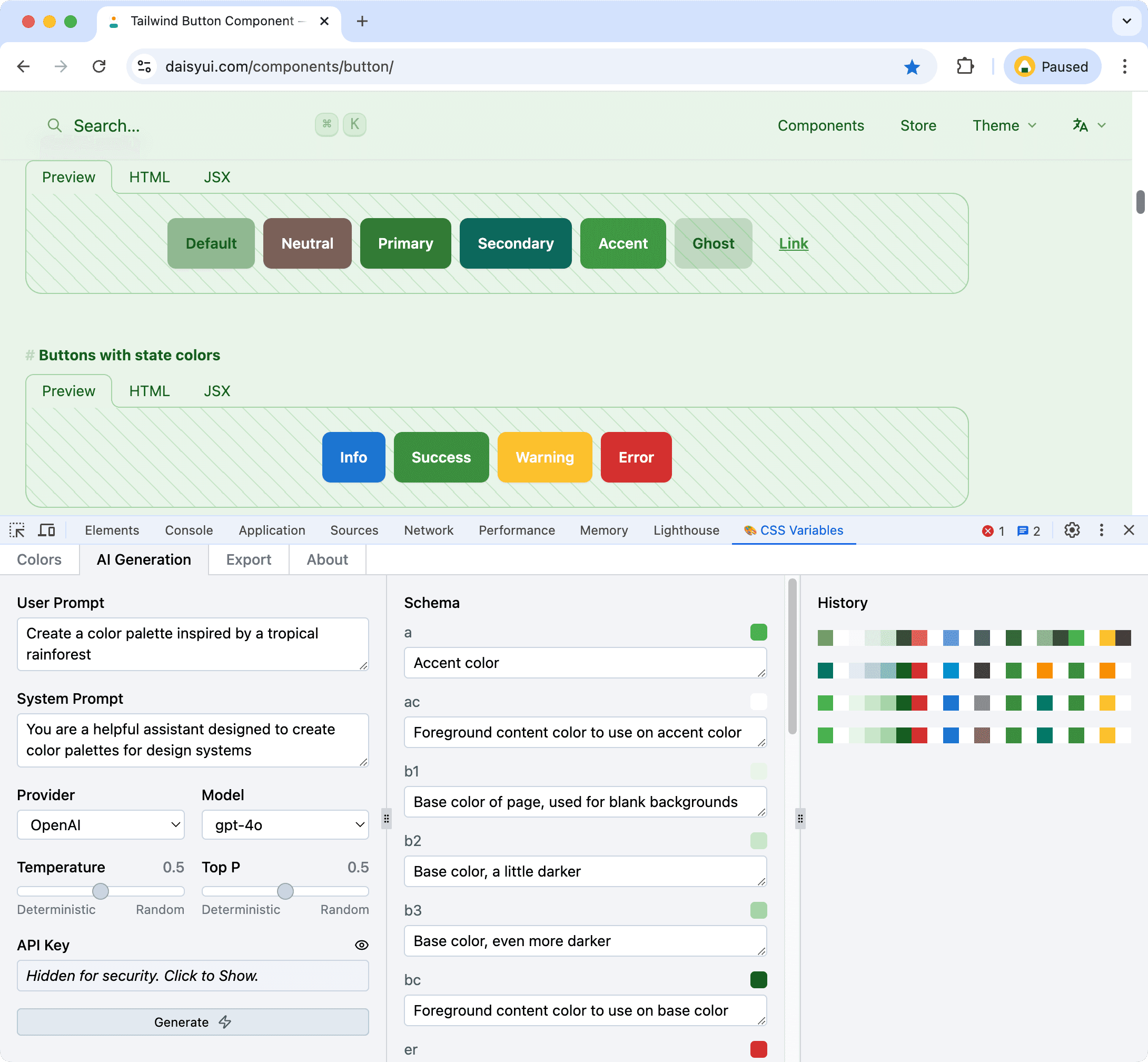Click the search magnifier icon

(x=55, y=125)
